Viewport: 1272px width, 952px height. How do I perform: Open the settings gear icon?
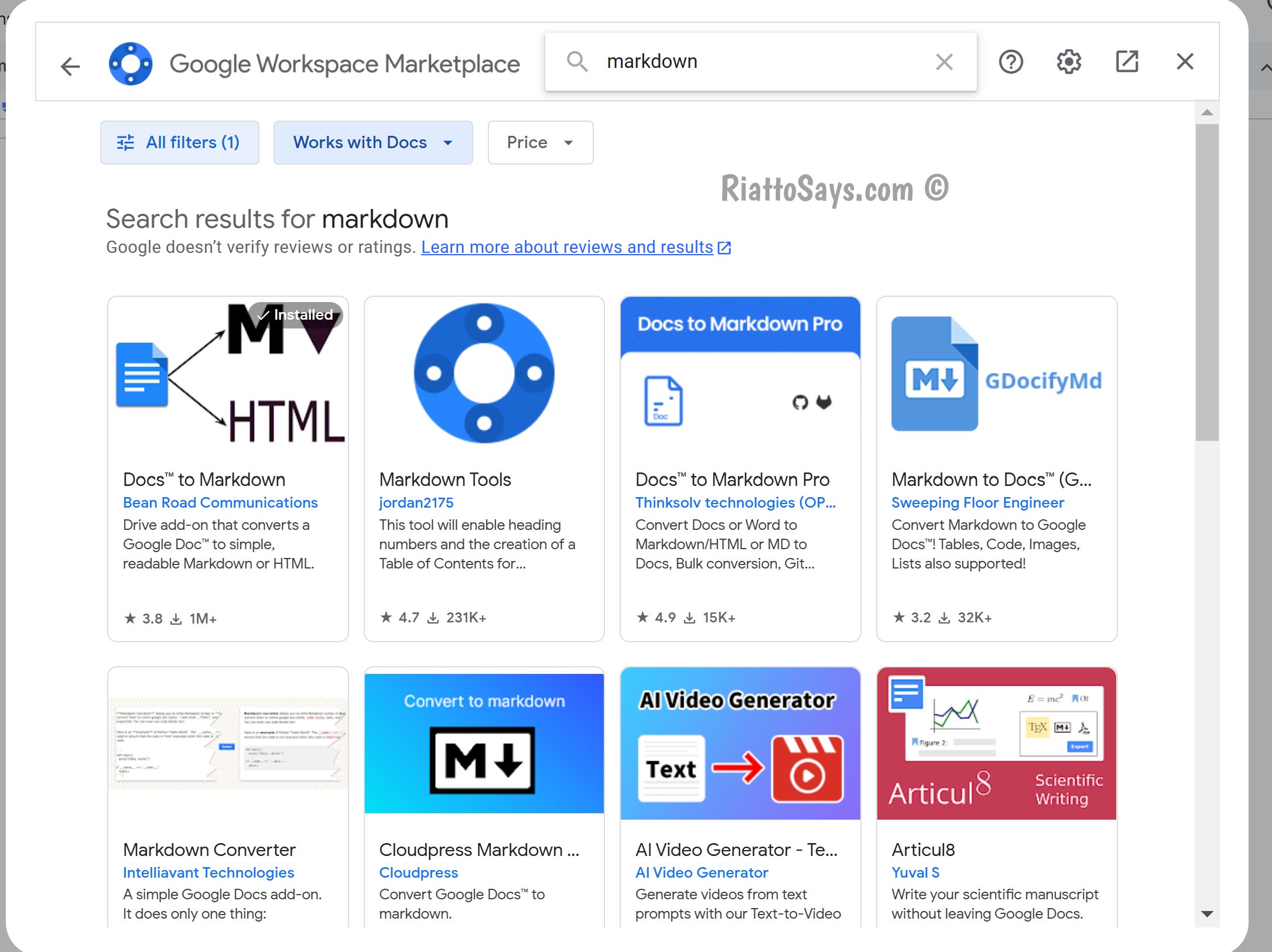(1069, 62)
